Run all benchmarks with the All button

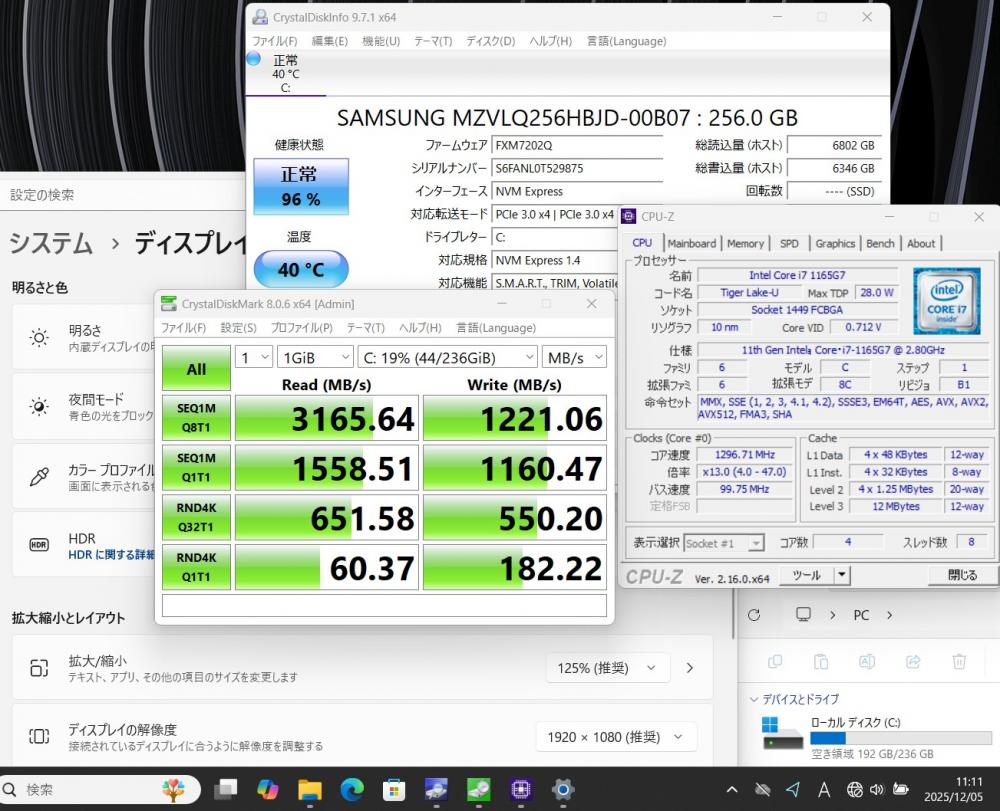(196, 369)
